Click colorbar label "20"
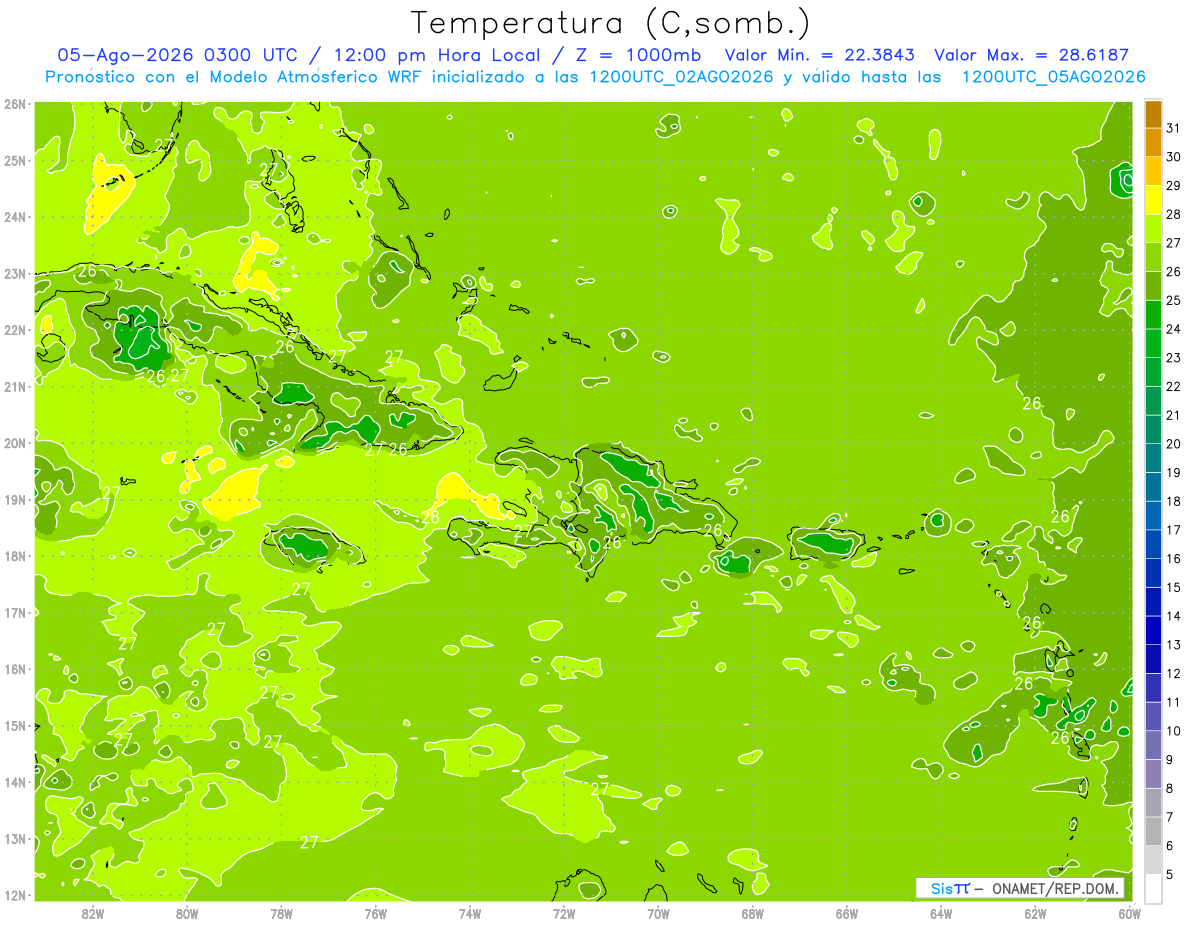Screen dimensions: 1200x927 click(x=1174, y=444)
